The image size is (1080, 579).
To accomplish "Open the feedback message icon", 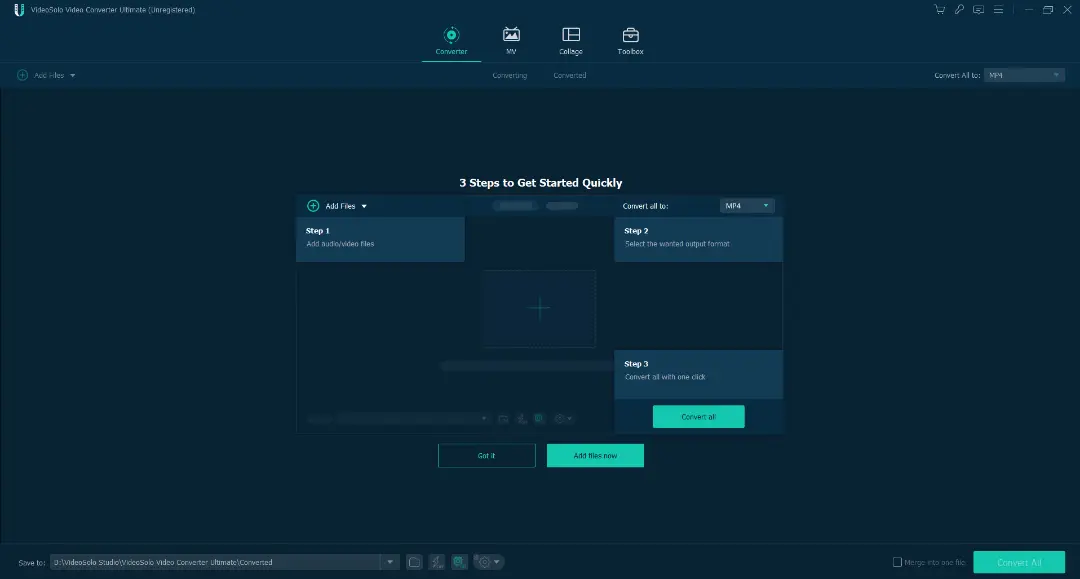I will point(978,10).
